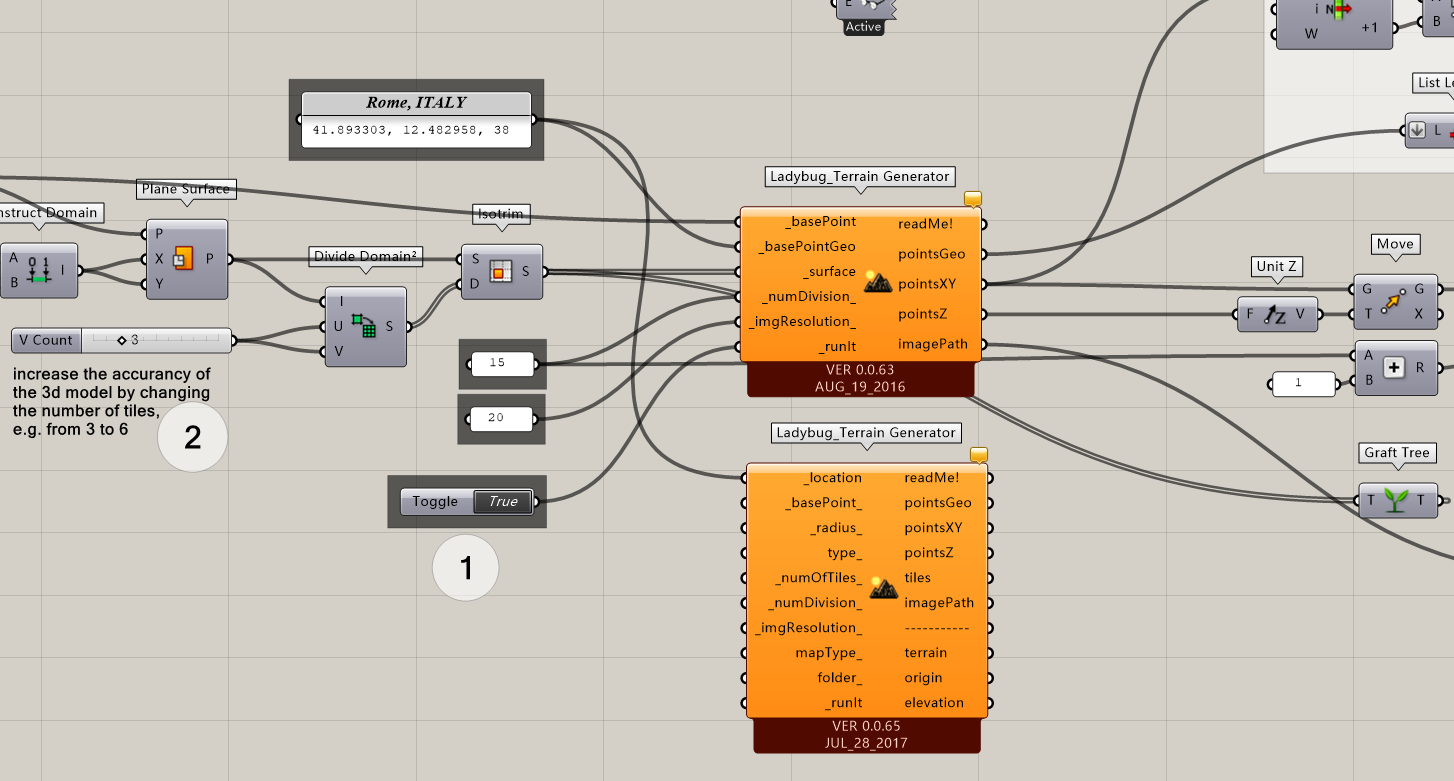Click pointsZ output on VER 0.0.65 generator
The image size is (1454, 781).
tap(929, 553)
